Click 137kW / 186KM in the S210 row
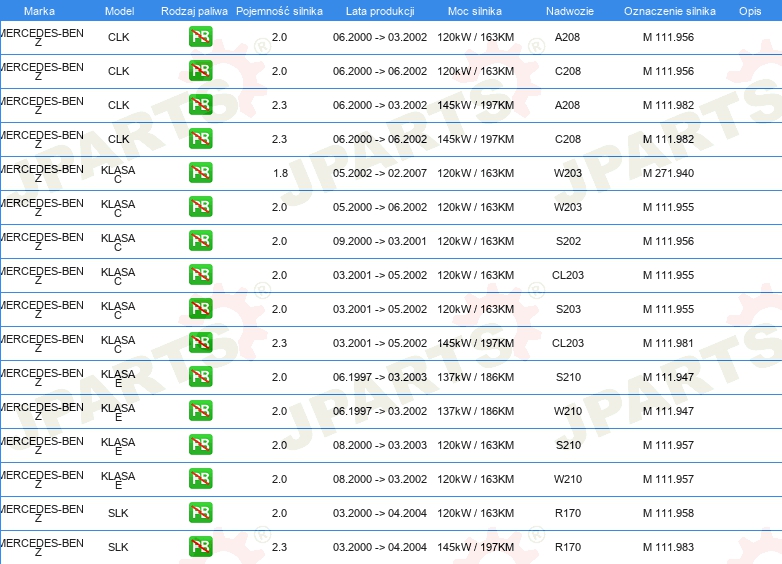782x564 pixels. coord(476,377)
